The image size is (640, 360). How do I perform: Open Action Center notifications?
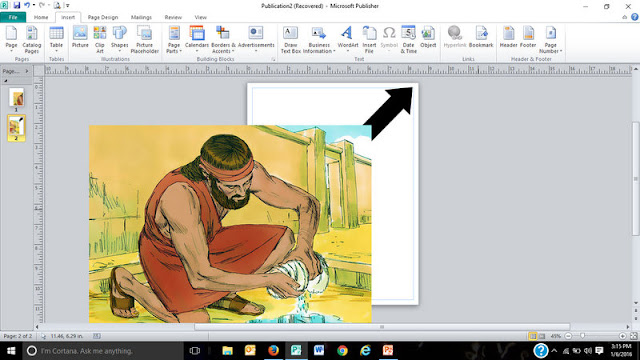[599, 351]
